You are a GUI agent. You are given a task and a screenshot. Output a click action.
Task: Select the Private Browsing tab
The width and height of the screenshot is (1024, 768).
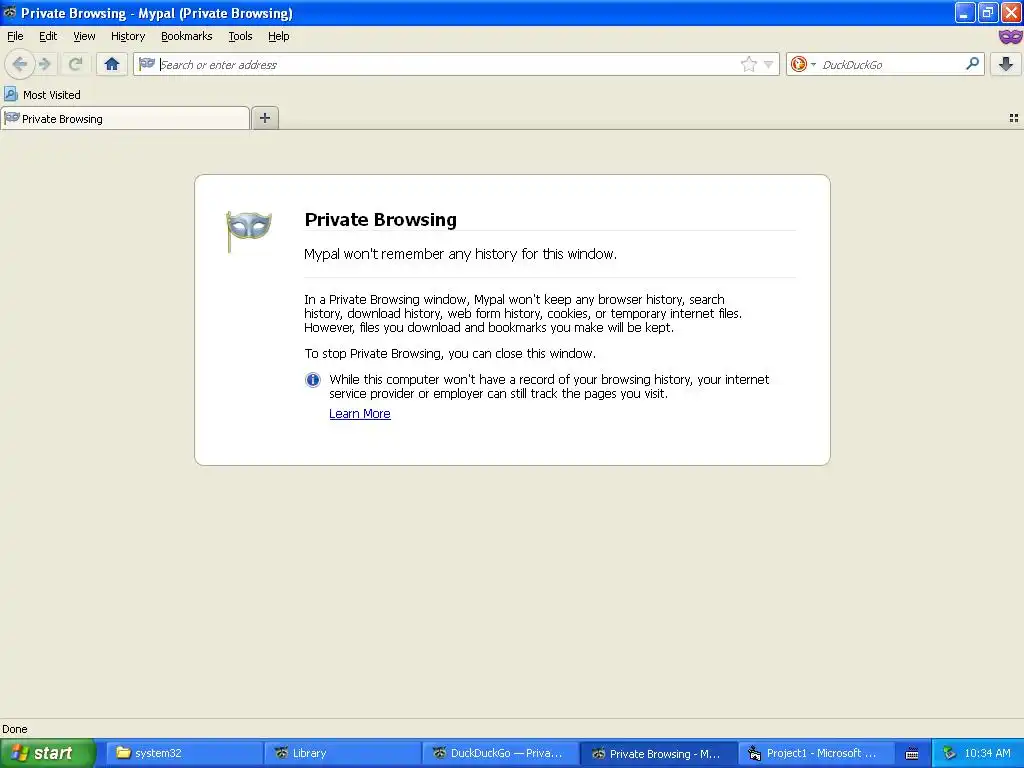pyautogui.click(x=125, y=118)
